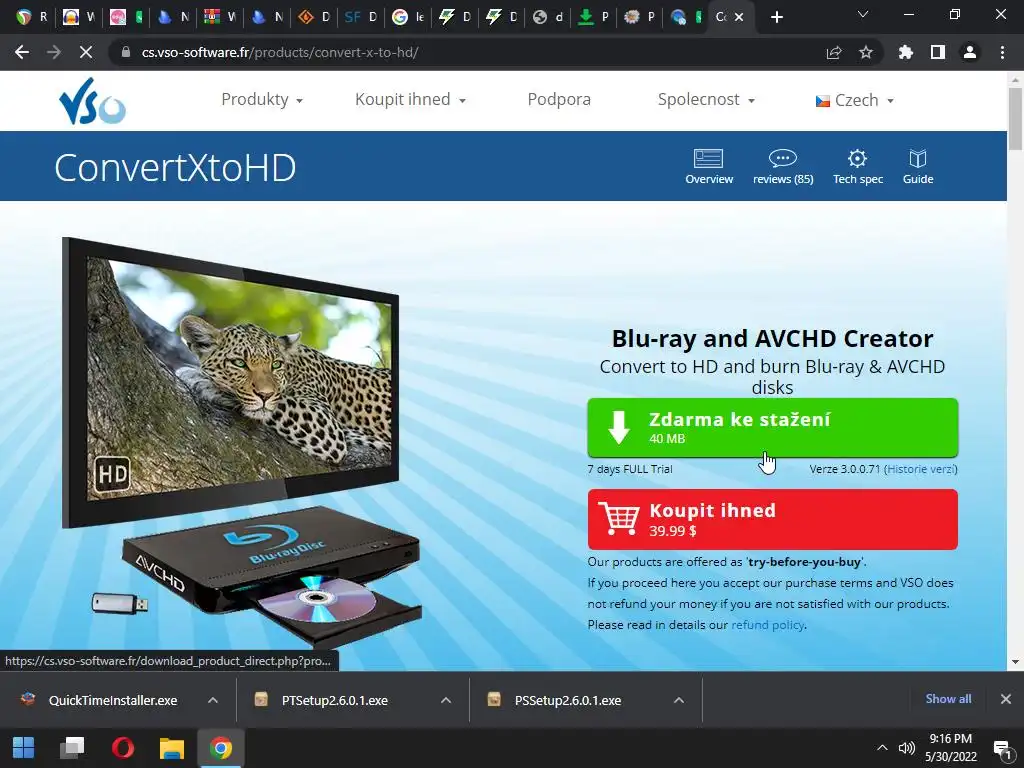Switch to the Google browser tab

pos(408,17)
